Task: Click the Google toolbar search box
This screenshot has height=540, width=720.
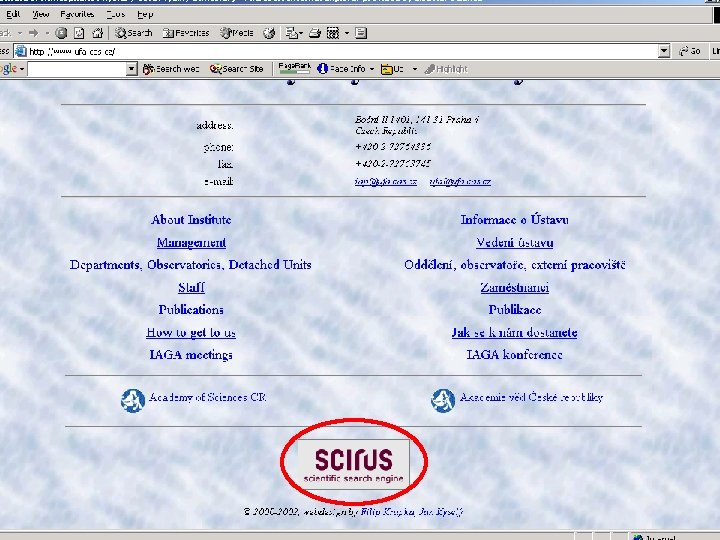Action: 77,69
